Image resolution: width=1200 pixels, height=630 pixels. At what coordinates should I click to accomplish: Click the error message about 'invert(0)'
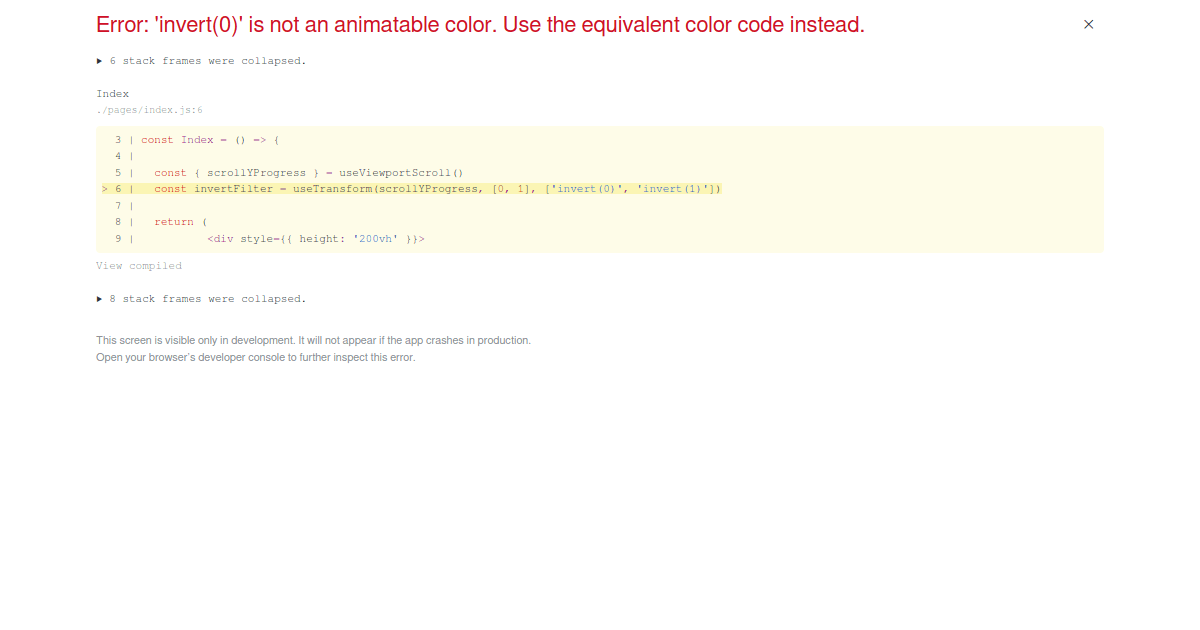point(478,24)
